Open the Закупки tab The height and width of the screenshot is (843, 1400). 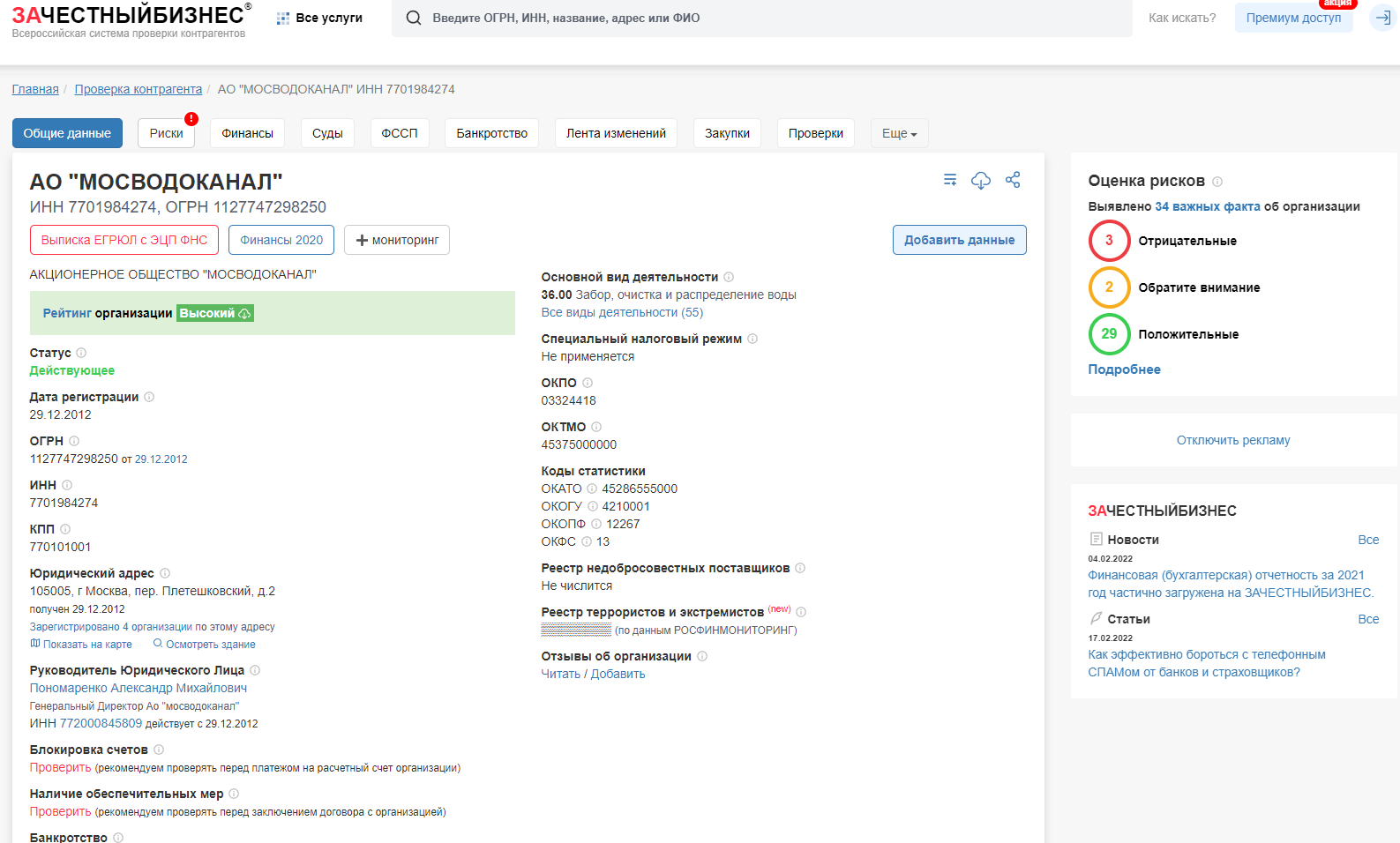point(727,133)
